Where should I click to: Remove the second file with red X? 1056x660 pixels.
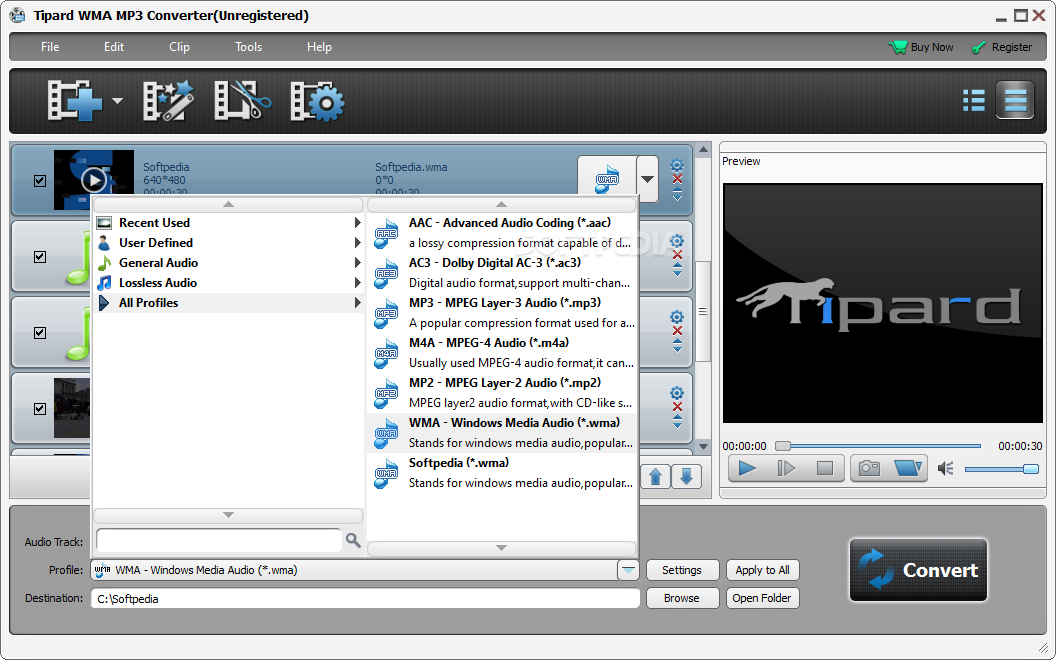tap(678, 255)
